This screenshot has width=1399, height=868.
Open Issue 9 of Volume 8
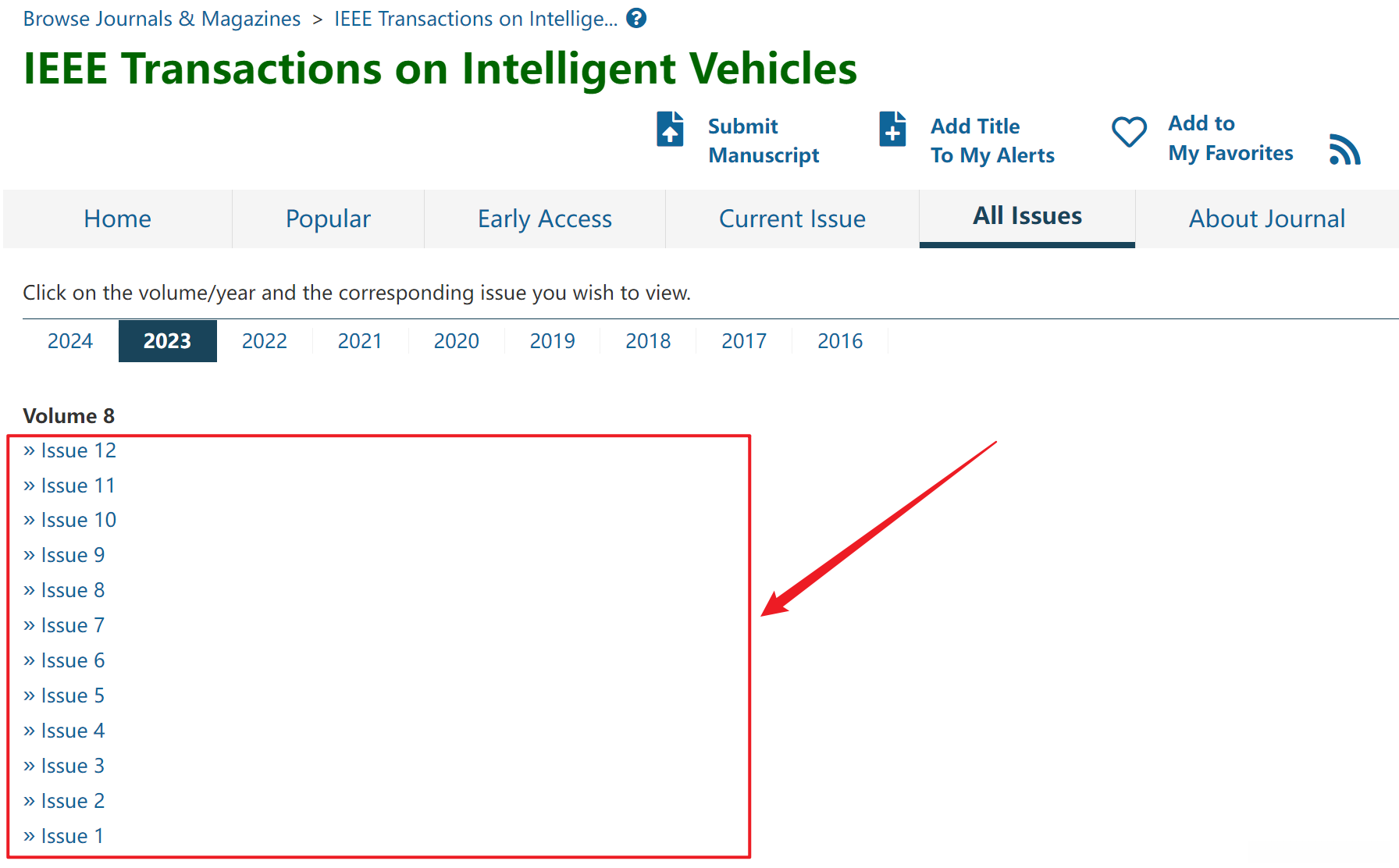[73, 555]
